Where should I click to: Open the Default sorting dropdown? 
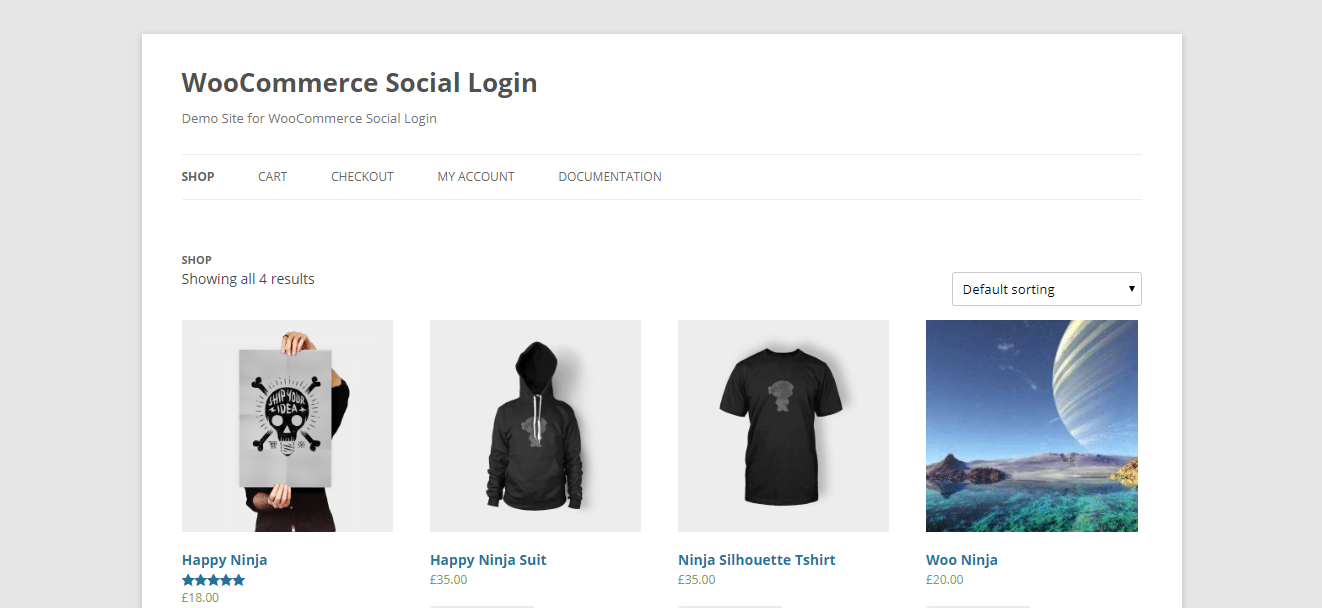pos(1046,288)
